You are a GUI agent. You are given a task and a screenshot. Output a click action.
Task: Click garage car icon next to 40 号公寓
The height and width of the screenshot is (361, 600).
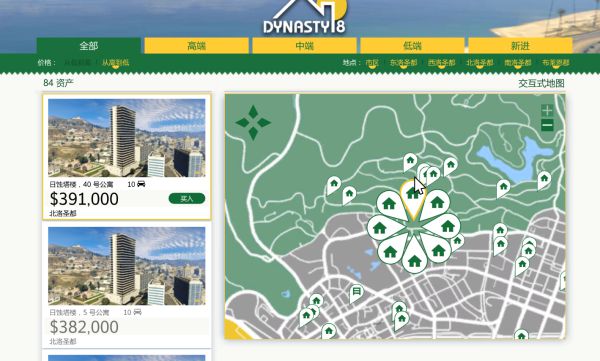(140, 184)
